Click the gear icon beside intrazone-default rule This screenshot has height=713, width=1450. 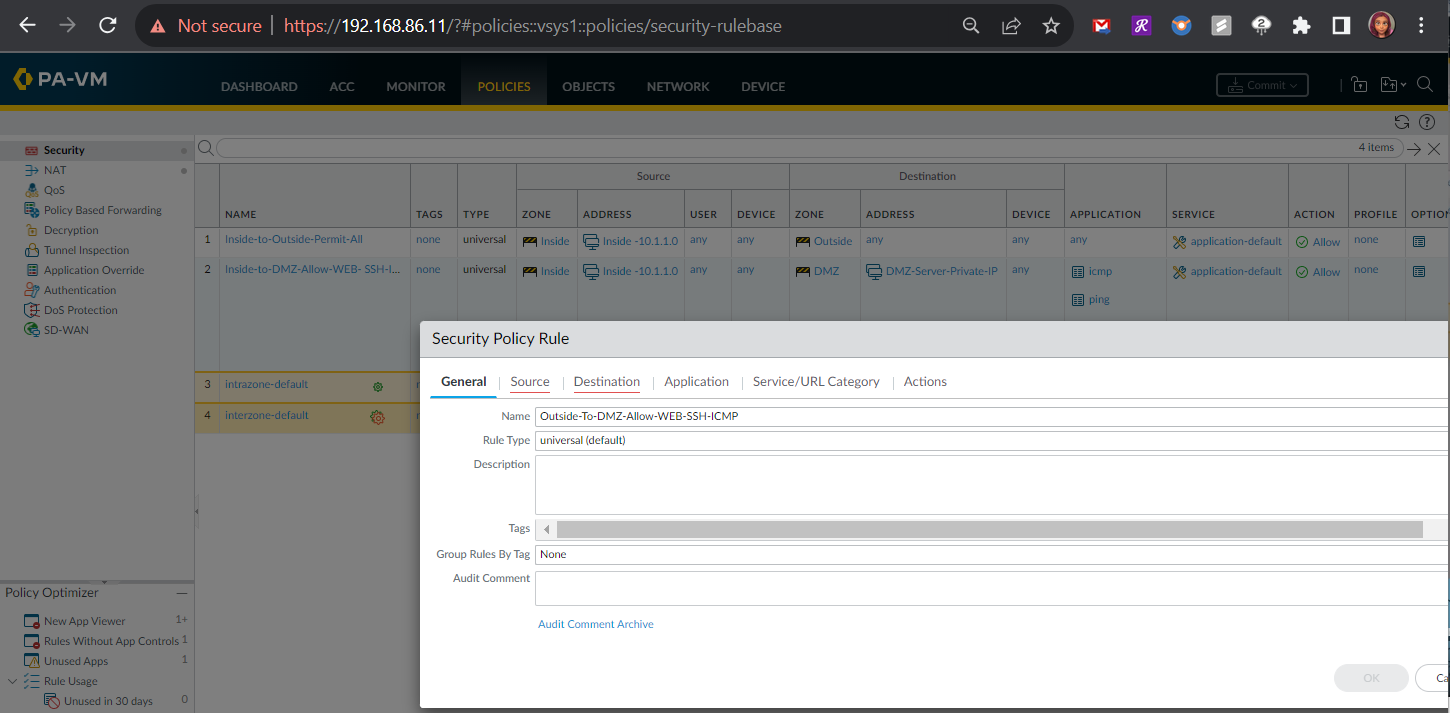click(377, 386)
